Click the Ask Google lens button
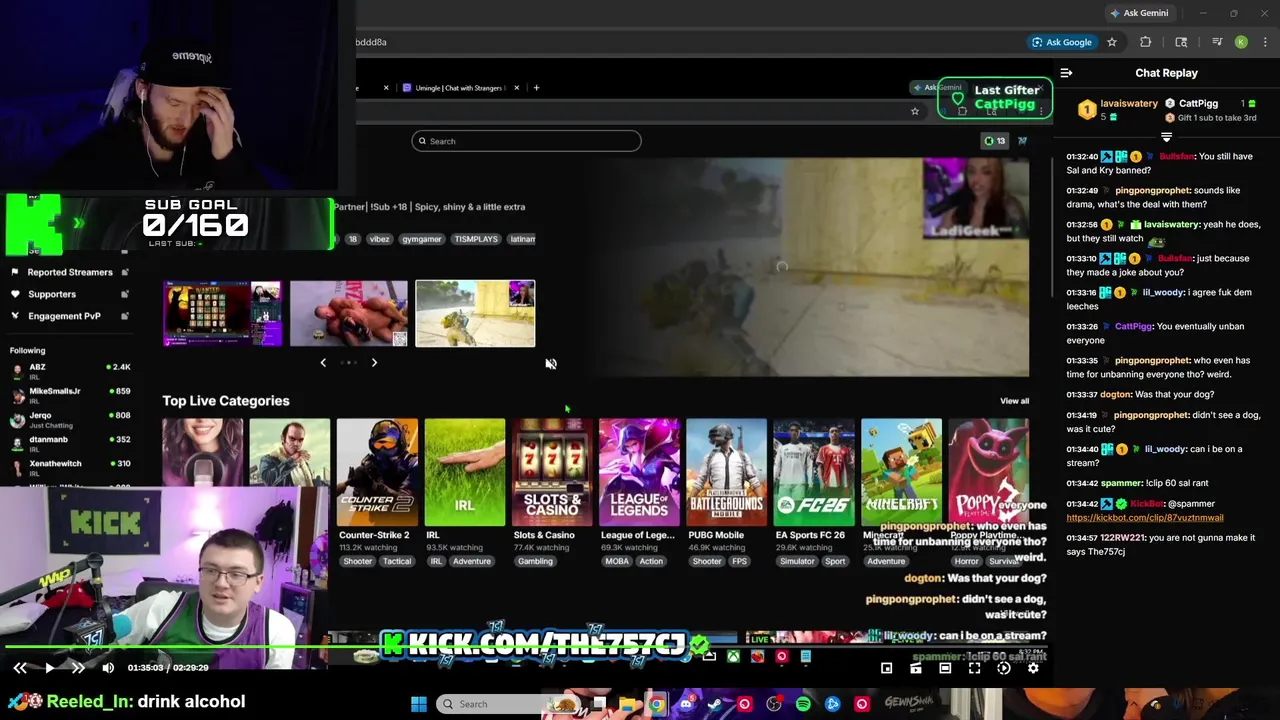Screen dimensions: 1280x720 tap(1061, 42)
